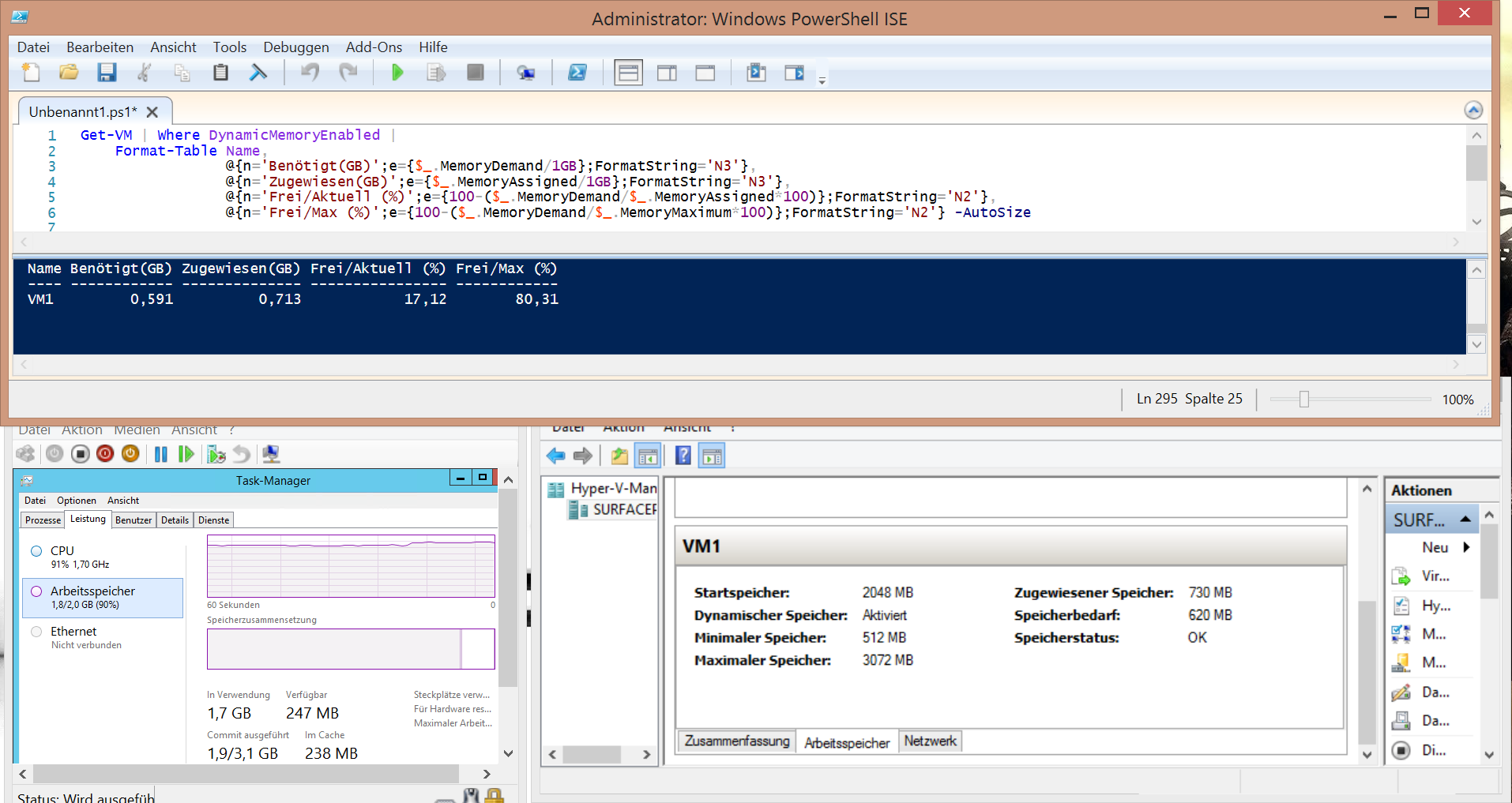Image resolution: width=1512 pixels, height=803 pixels.
Task: Go back in Hyper-V Manager
Action: click(x=555, y=456)
